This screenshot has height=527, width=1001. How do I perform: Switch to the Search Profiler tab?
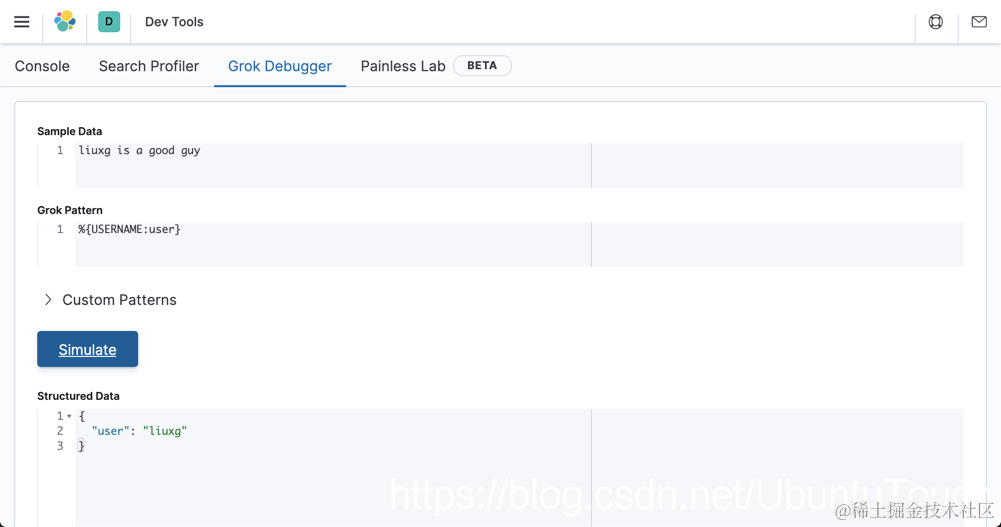[149, 66]
